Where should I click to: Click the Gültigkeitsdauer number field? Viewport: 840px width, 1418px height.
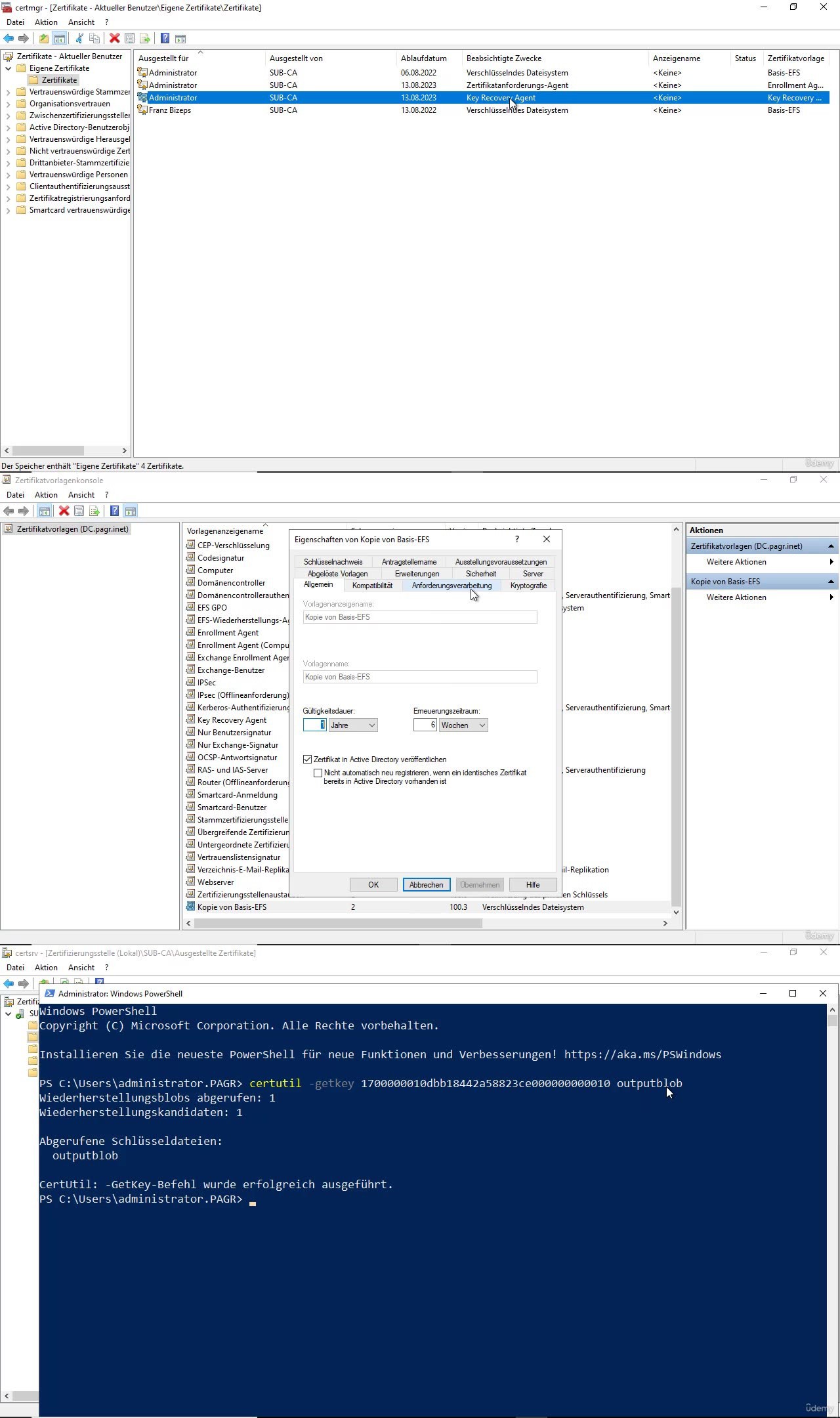[314, 725]
